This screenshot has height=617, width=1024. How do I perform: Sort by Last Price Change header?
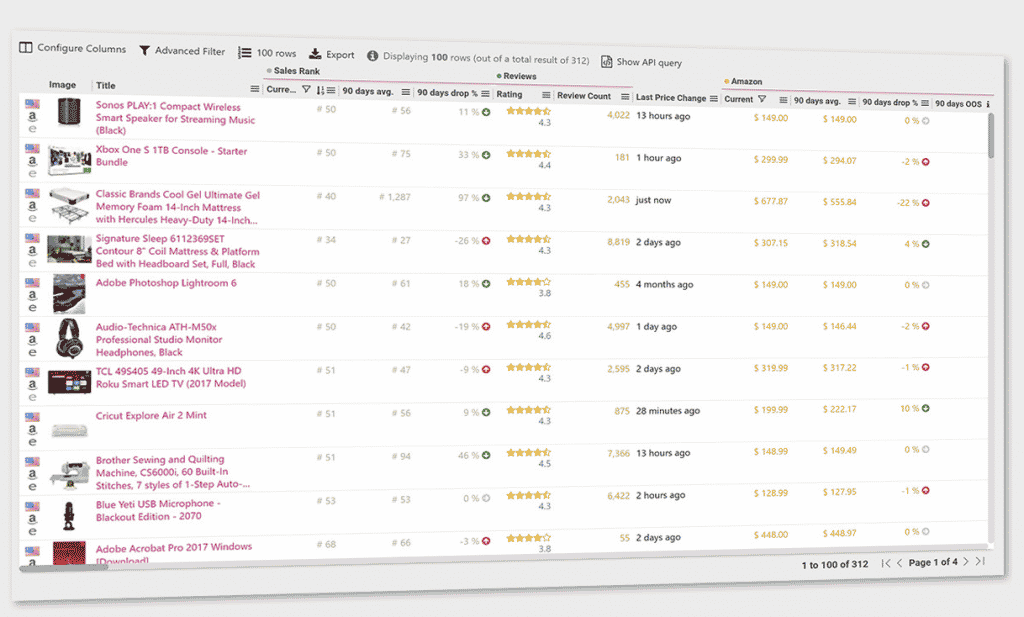click(671, 98)
